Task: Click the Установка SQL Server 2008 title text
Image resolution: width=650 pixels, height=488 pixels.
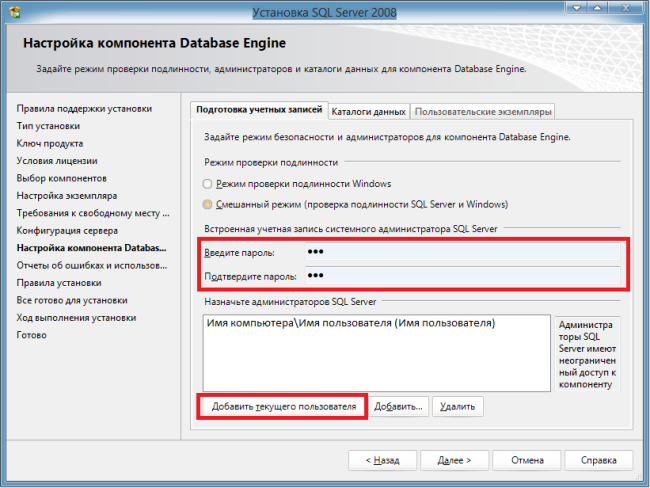Action: tap(325, 12)
